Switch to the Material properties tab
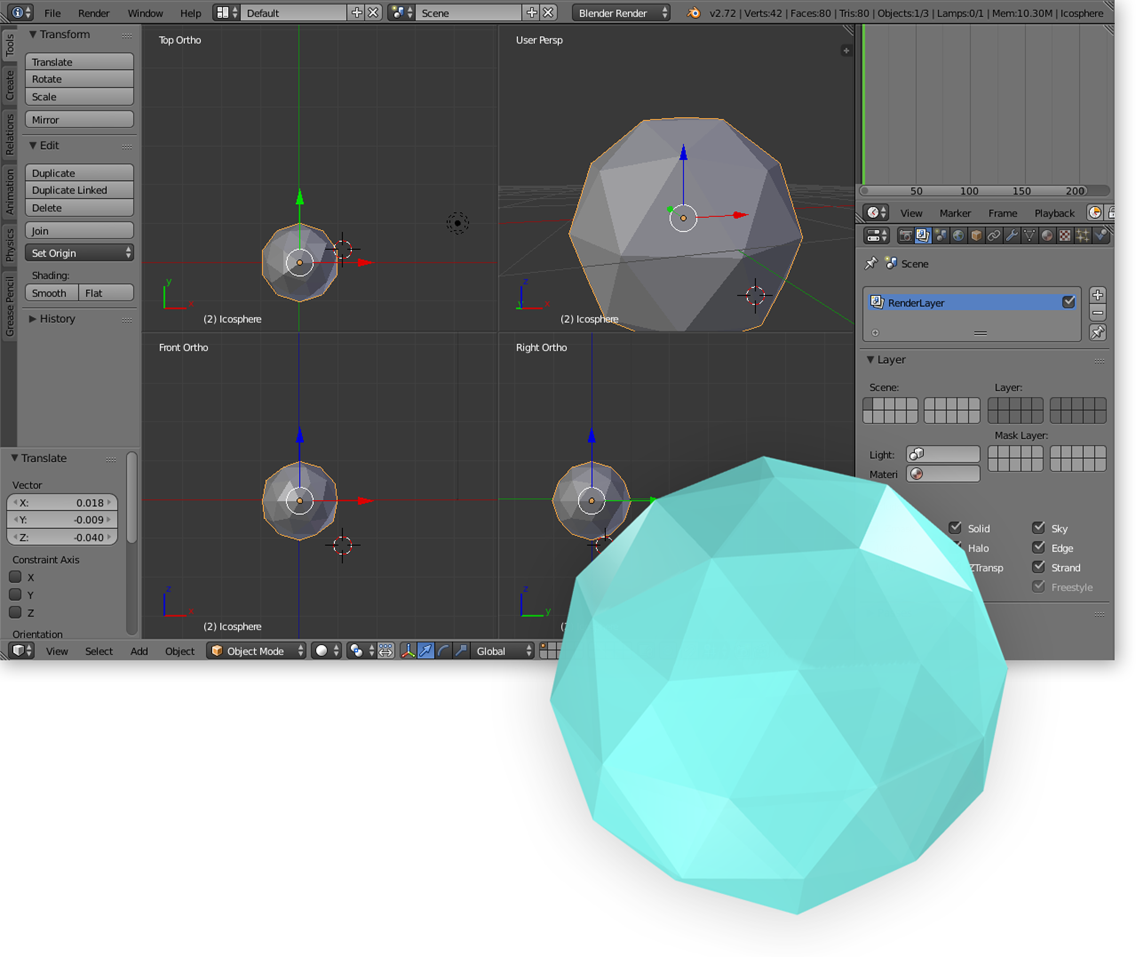 coord(1048,235)
